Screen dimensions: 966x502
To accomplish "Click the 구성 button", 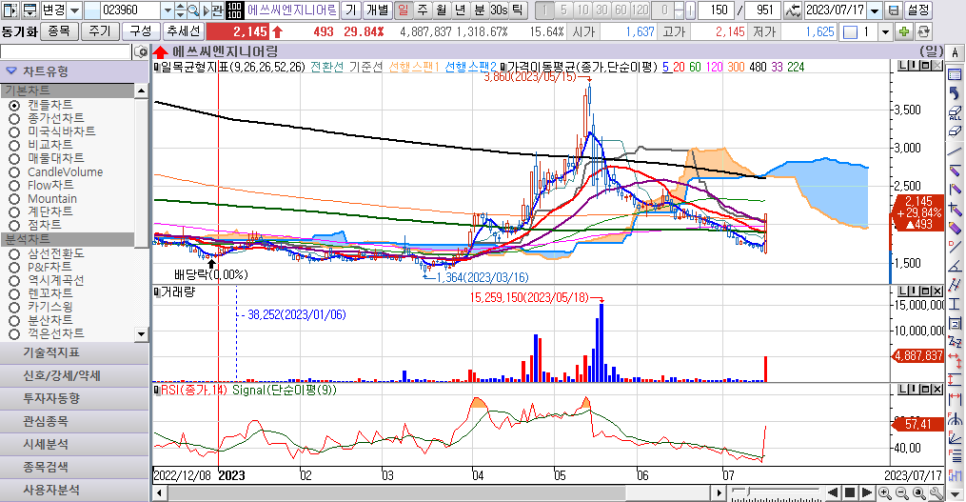I will pyautogui.click(x=140, y=31).
